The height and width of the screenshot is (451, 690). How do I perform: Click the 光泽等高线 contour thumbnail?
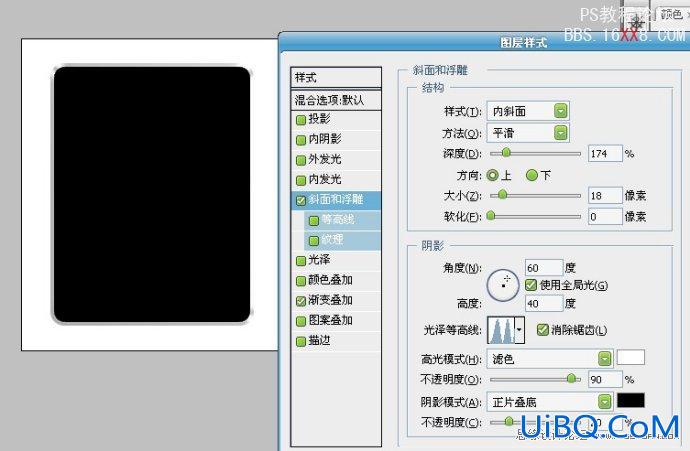pos(501,330)
